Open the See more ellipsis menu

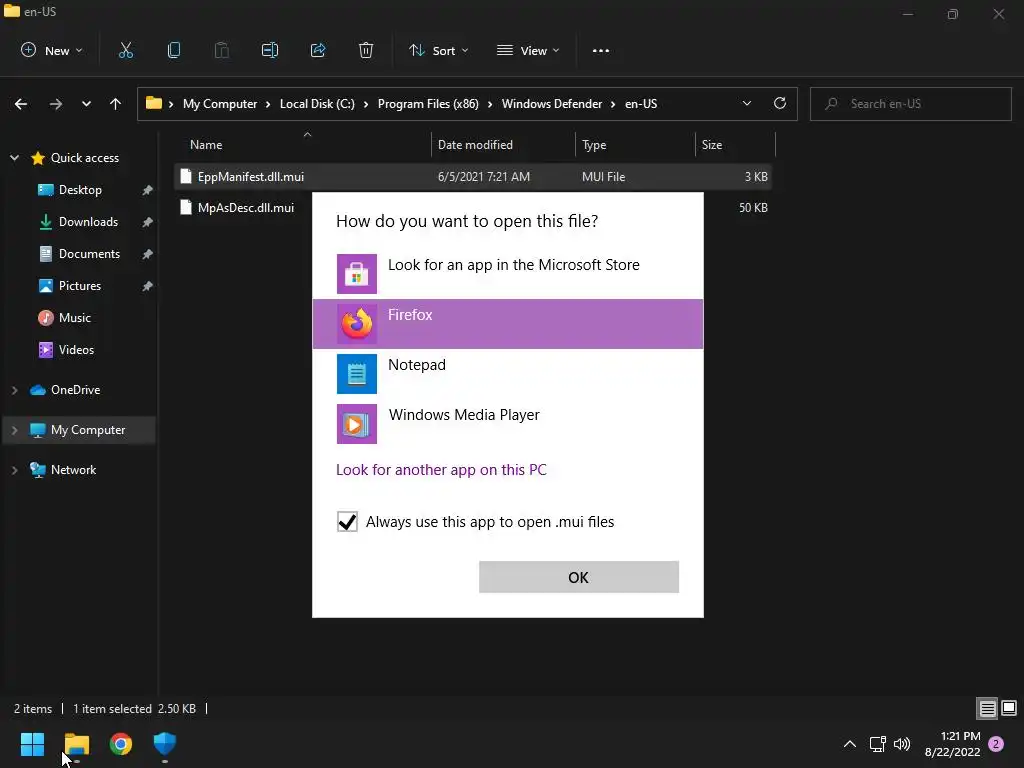point(601,50)
